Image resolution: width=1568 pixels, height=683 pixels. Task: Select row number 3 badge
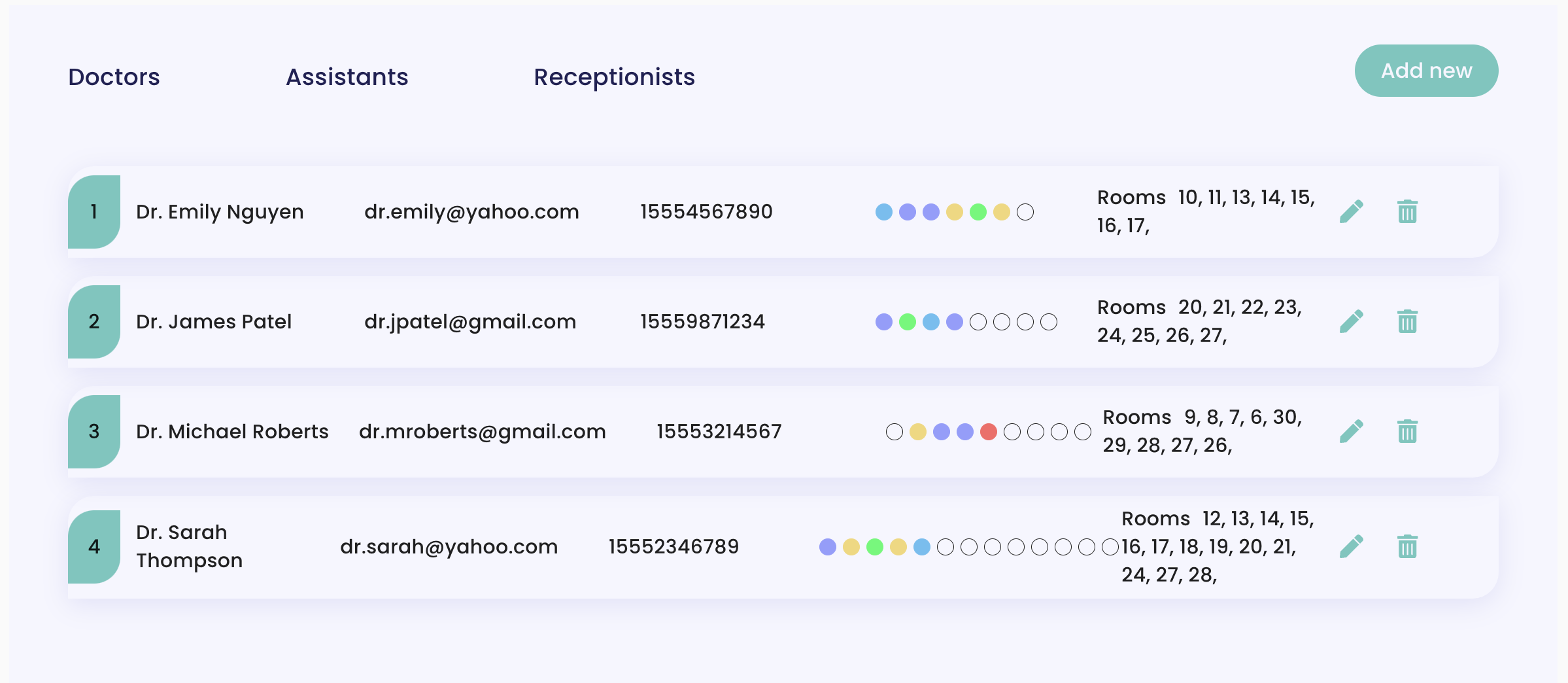tap(94, 431)
